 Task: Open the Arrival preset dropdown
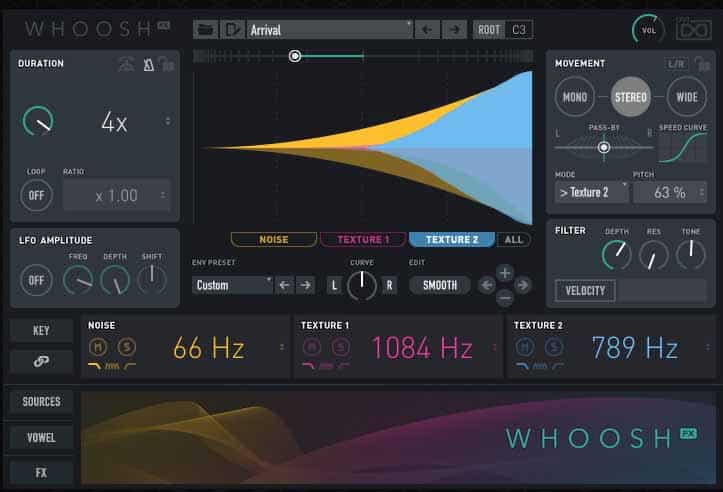coord(330,30)
